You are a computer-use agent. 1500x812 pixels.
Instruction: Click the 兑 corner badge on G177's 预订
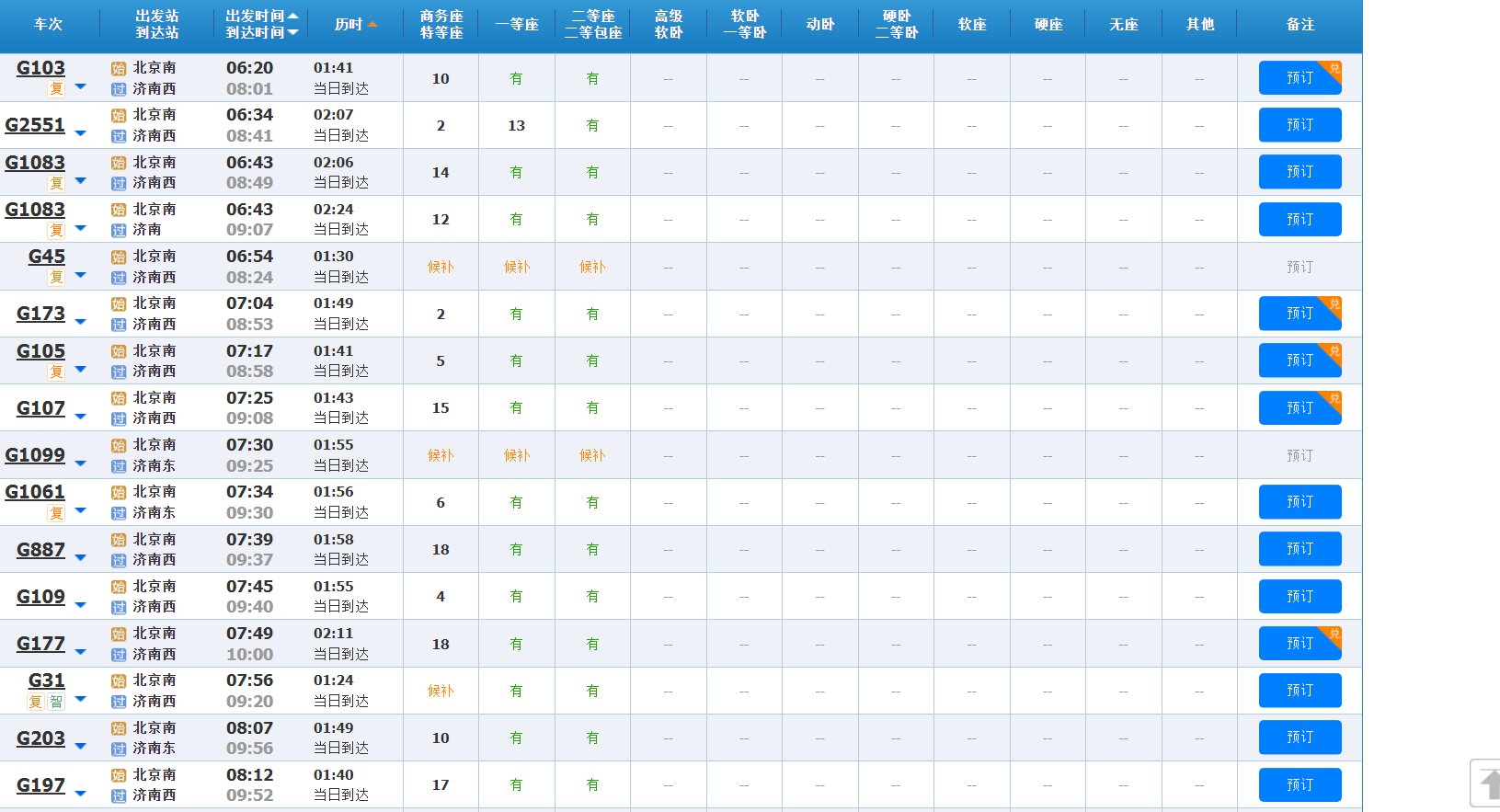(x=1334, y=634)
